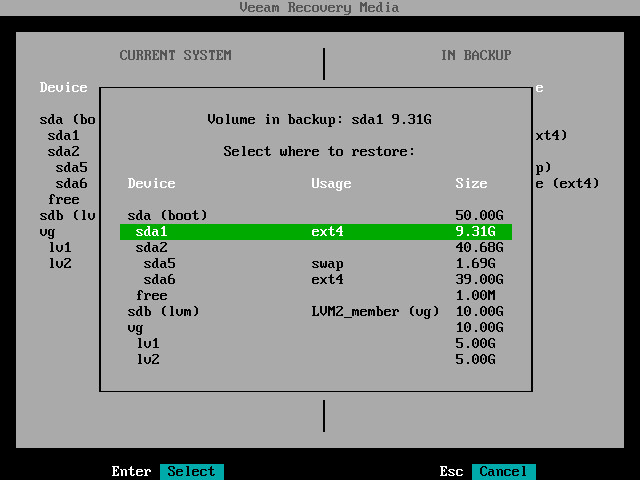Pick the sda5 swap row in dialog
The image size is (640, 480).
[x=316, y=264]
